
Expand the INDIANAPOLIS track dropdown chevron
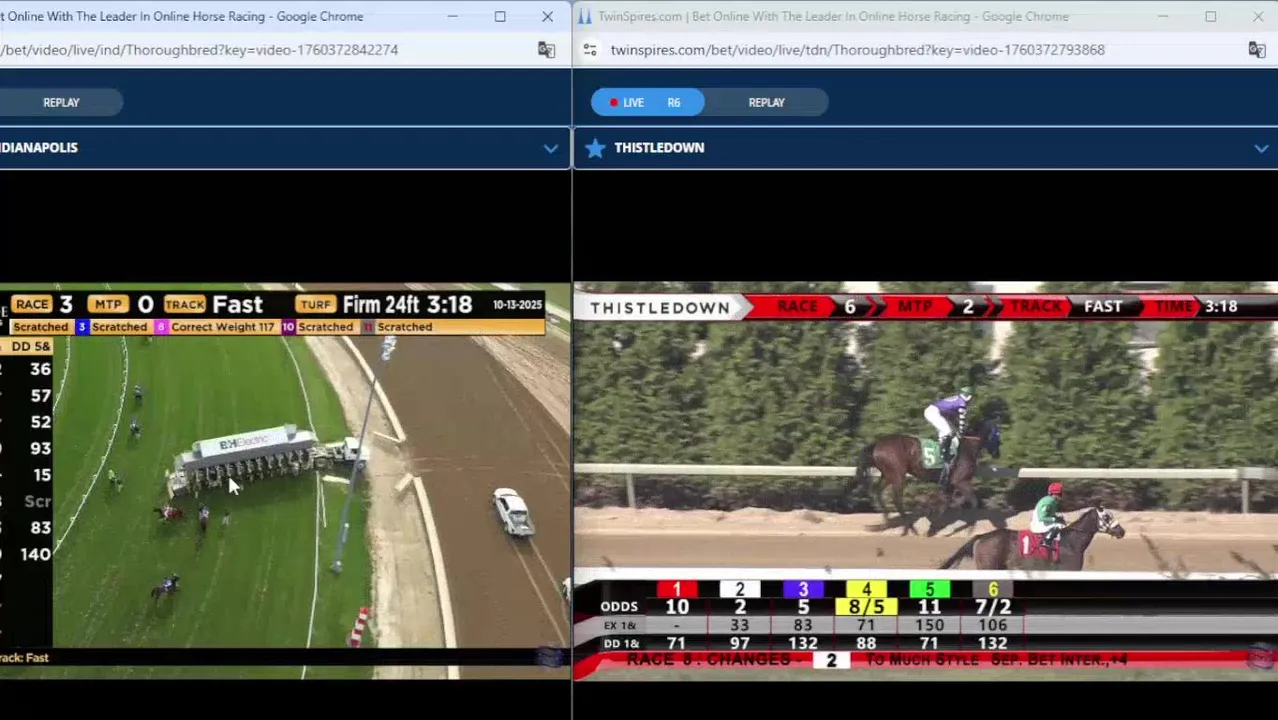tap(550, 148)
